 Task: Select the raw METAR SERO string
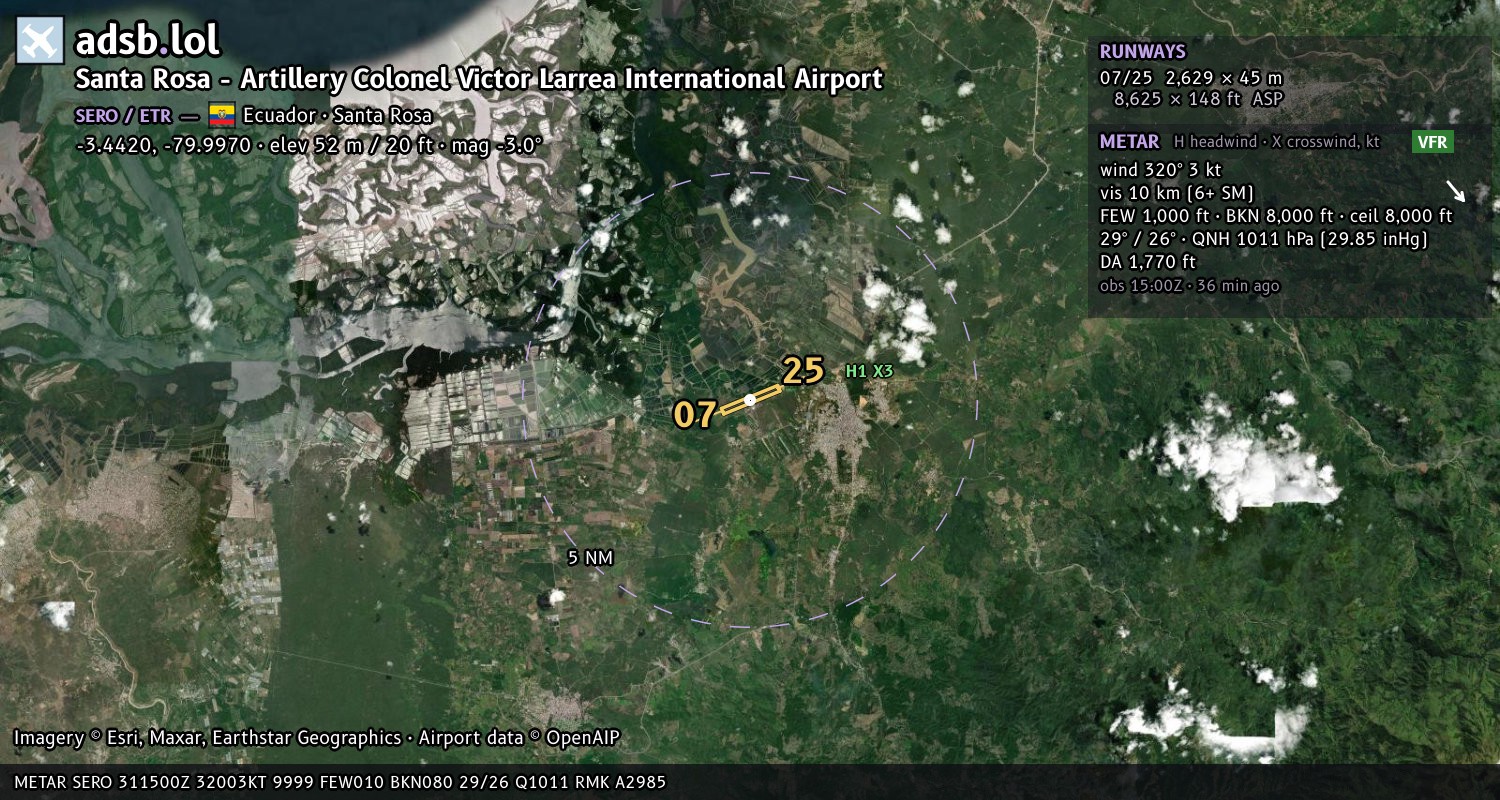tap(340, 782)
